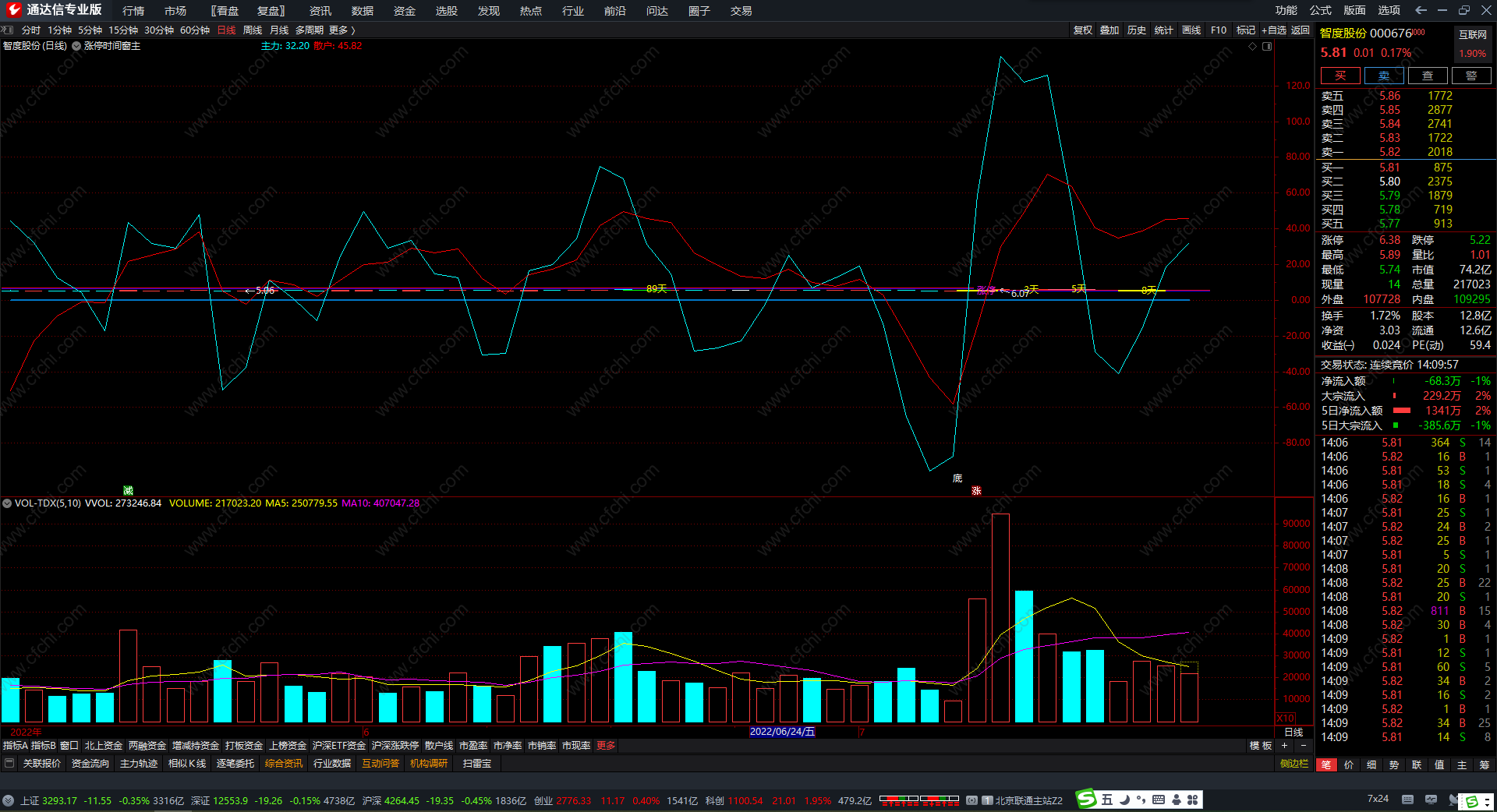Toggle the VOL-TDX indicator circle icon

coord(7,503)
